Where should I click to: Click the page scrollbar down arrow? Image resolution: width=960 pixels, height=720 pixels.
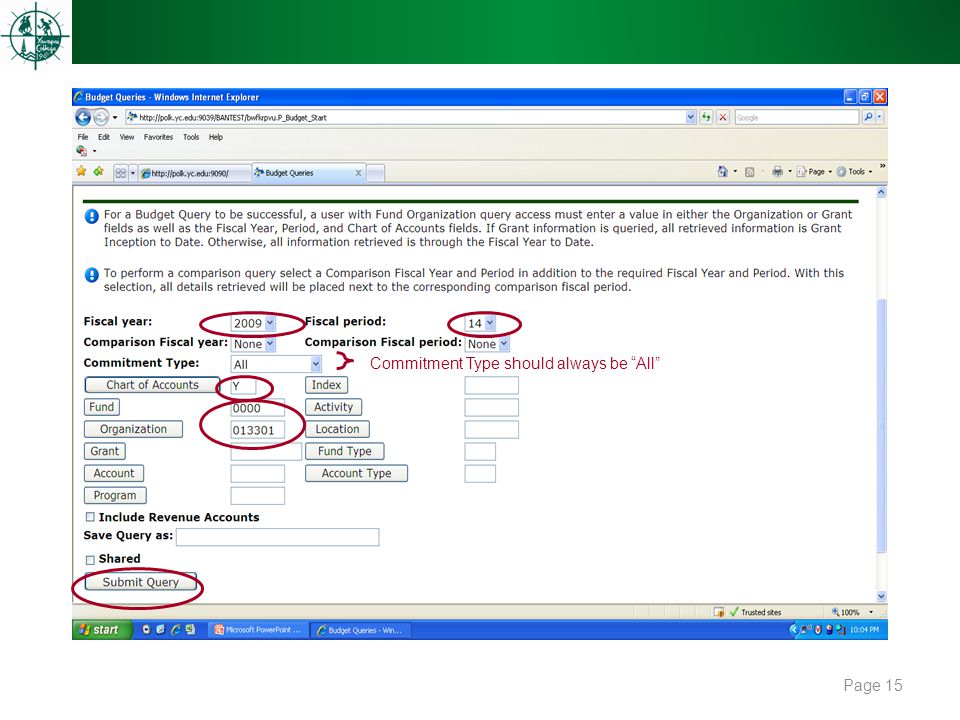click(881, 596)
